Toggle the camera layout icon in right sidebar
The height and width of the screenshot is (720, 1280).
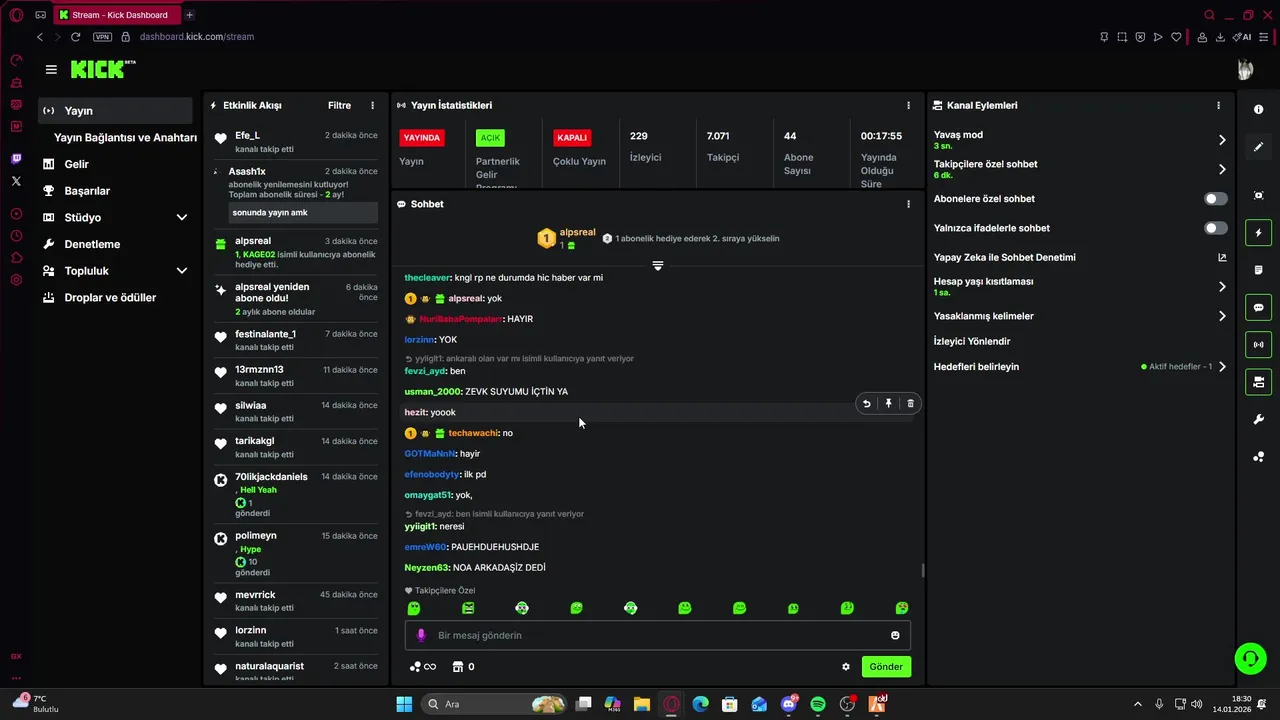pos(1258,382)
